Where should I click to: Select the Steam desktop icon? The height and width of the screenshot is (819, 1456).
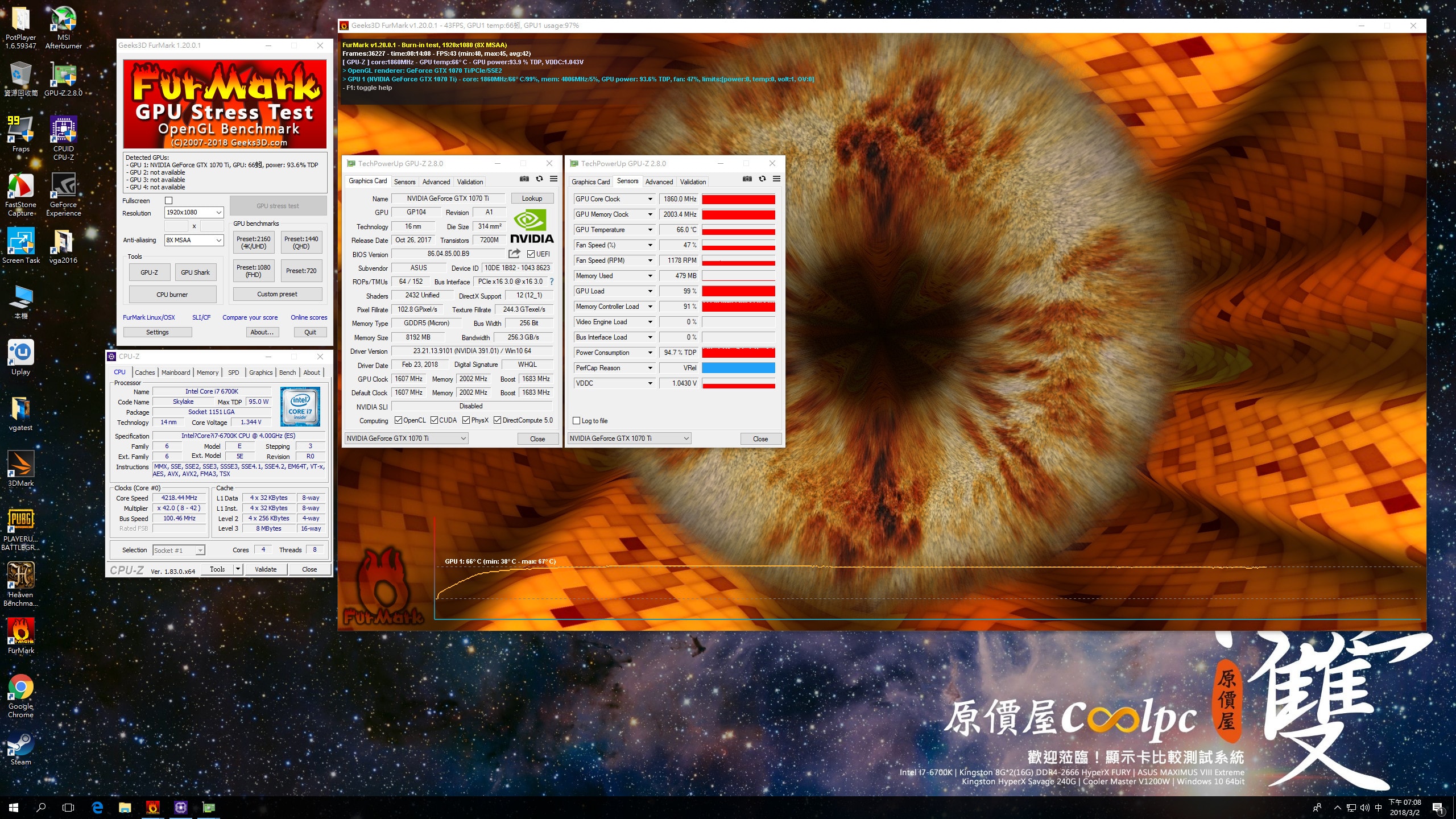20,747
